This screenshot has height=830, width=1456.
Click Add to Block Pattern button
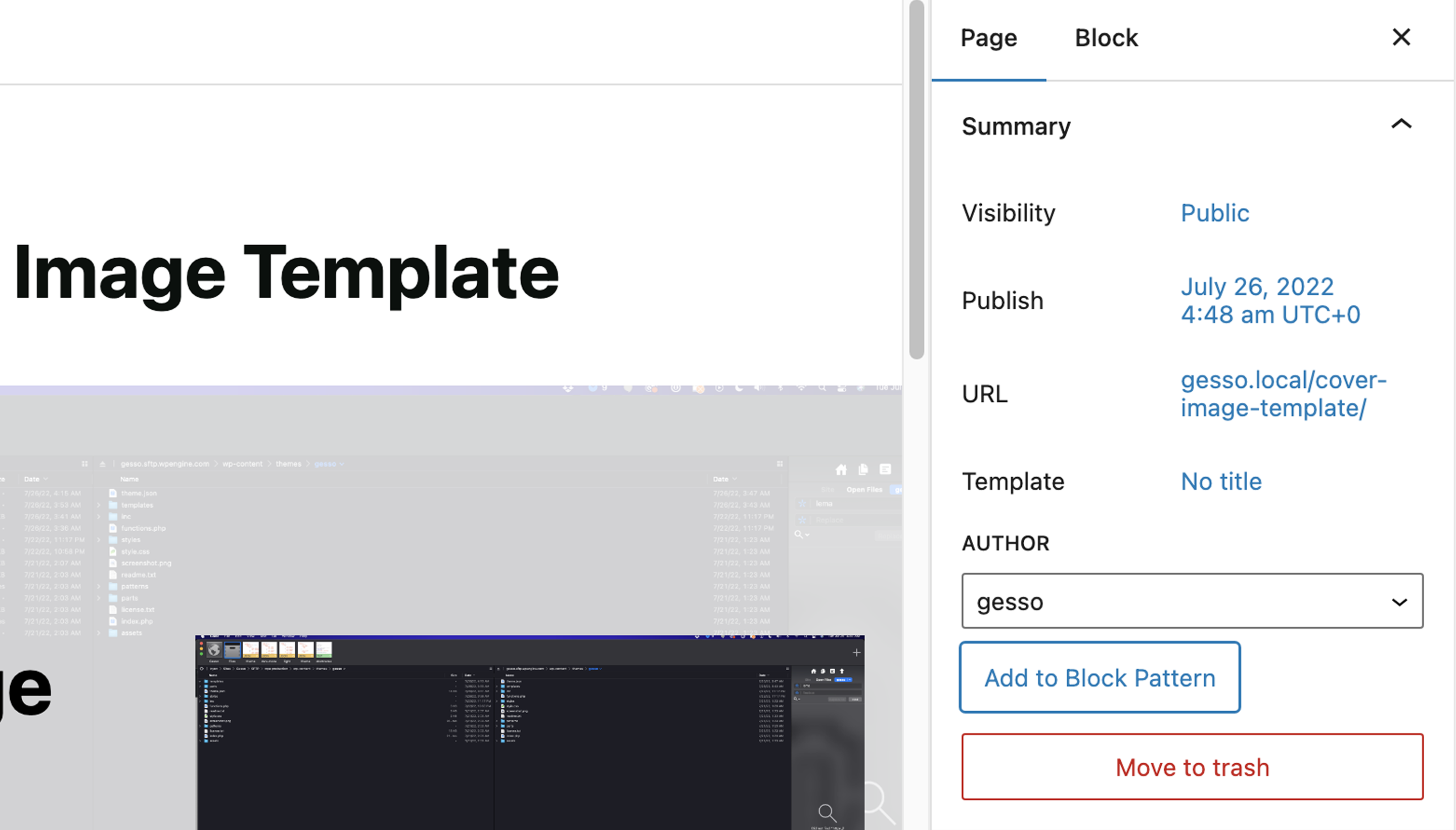(x=1100, y=677)
